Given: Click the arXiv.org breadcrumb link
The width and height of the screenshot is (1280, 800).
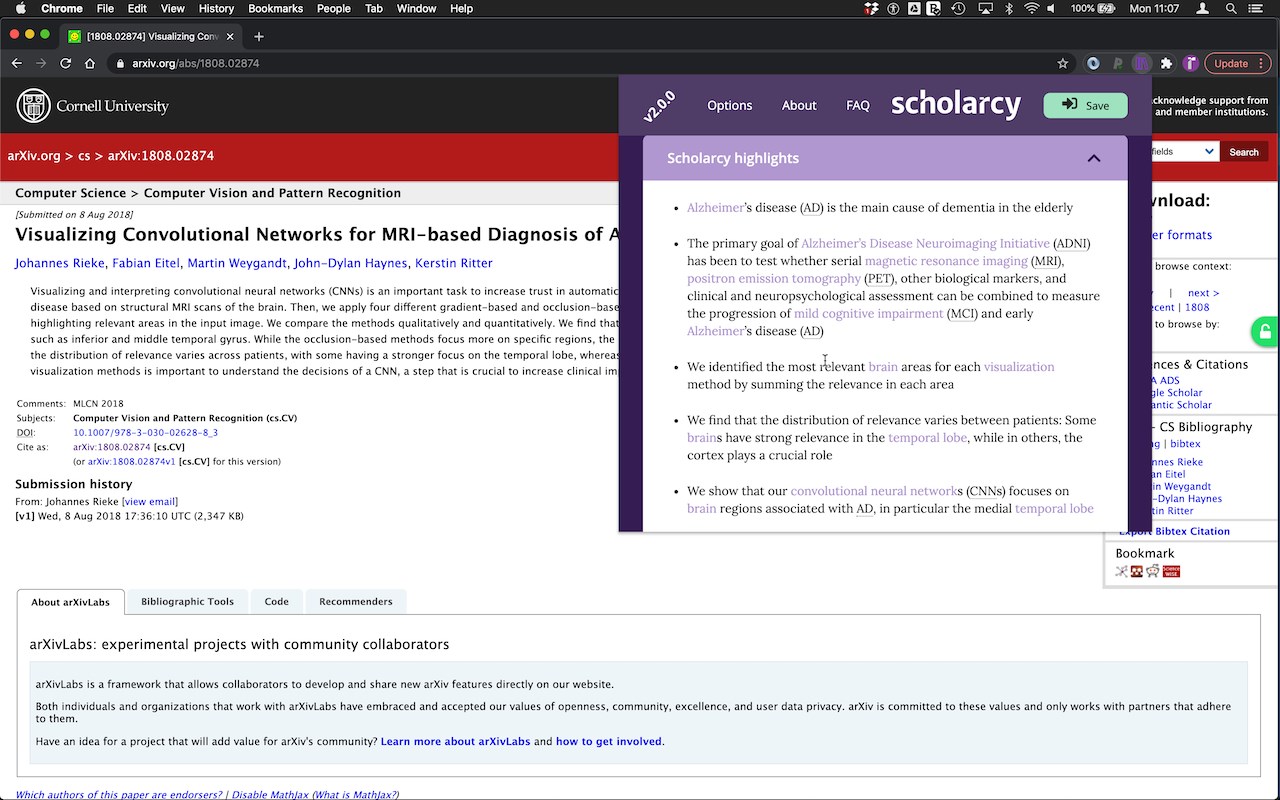Looking at the screenshot, I should click(34, 155).
